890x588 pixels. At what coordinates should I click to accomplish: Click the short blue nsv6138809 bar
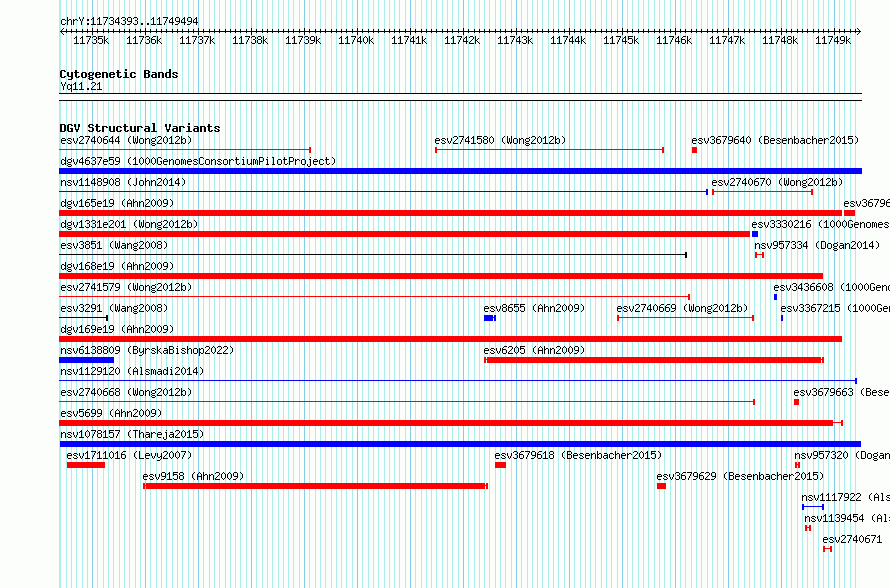click(86, 360)
